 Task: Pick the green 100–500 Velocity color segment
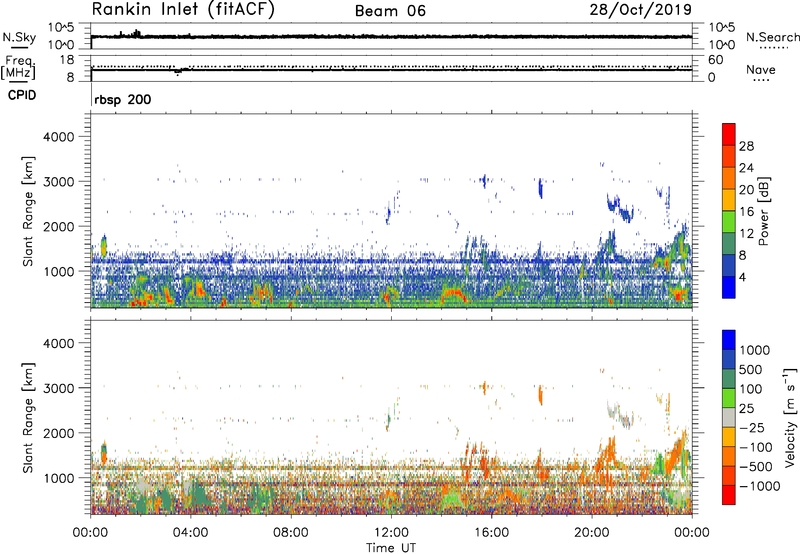coord(729,379)
